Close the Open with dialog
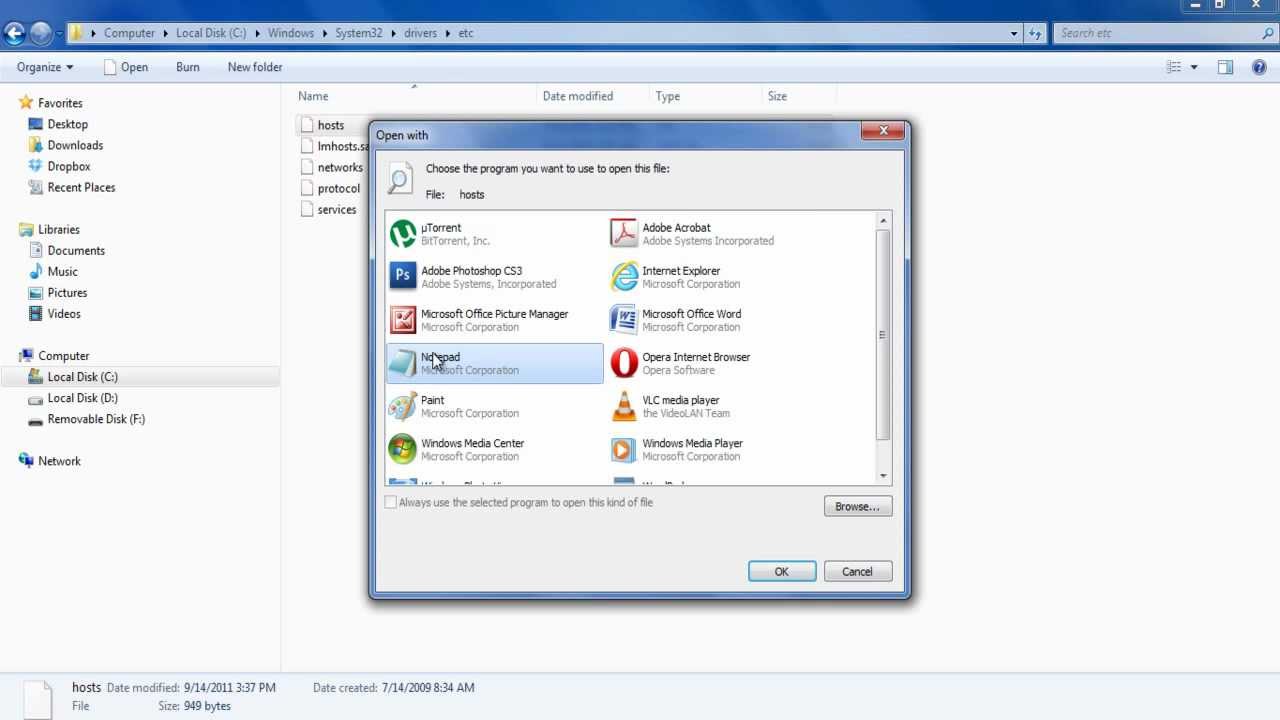The height and width of the screenshot is (720, 1280). (x=883, y=131)
